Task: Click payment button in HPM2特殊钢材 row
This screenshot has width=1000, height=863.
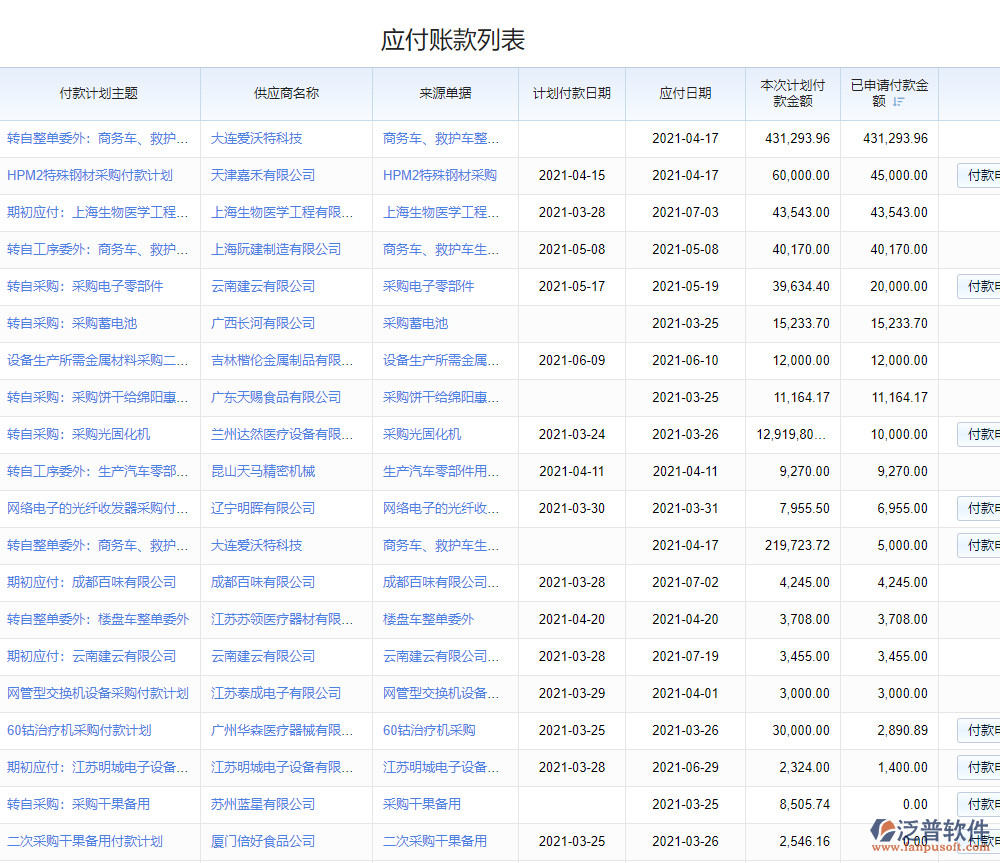Action: point(979,176)
